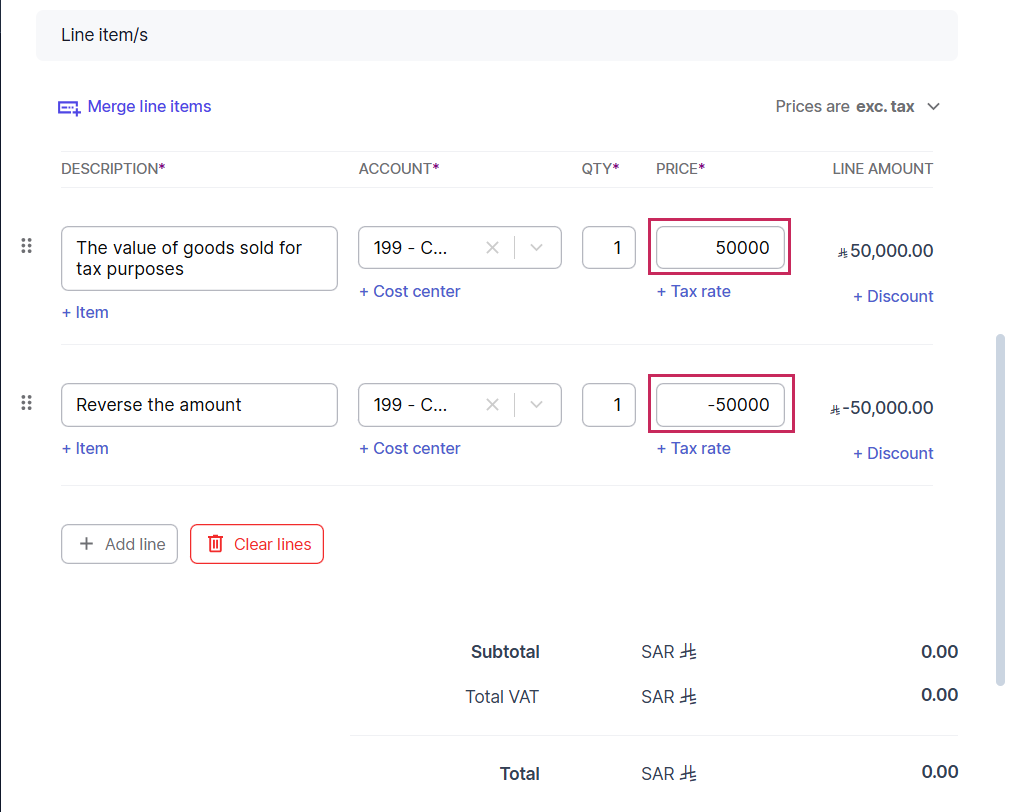Open first line account dropdown arrow
This screenshot has width=1023, height=812.
tap(537, 248)
